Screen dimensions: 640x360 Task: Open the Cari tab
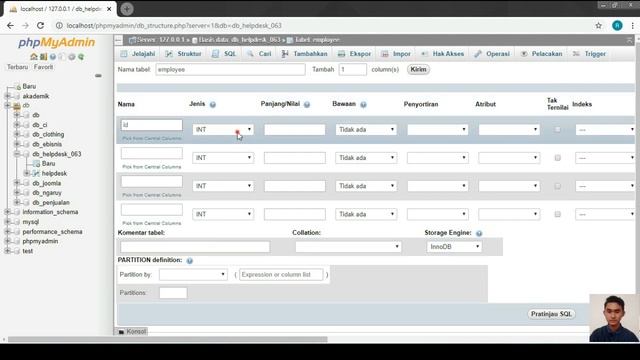click(x=259, y=54)
